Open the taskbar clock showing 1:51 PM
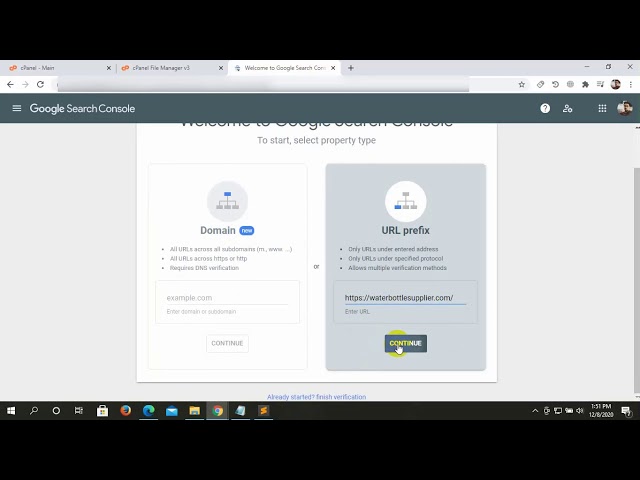 point(601,410)
